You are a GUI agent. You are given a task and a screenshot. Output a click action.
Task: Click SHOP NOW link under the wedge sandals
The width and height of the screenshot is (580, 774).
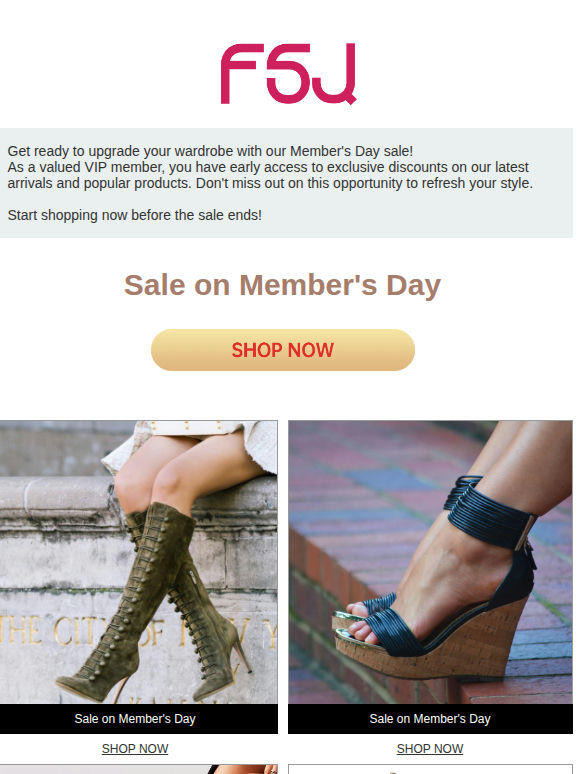[x=430, y=749]
